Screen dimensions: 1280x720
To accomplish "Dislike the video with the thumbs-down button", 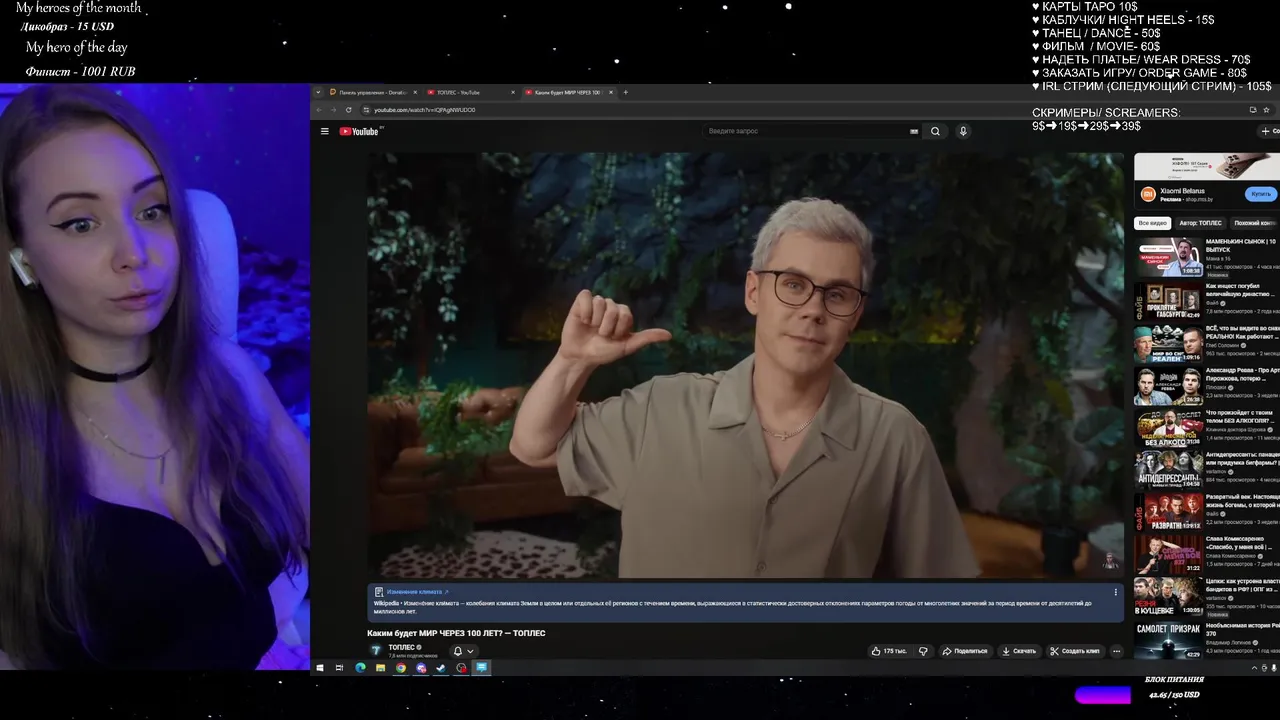I will tap(923, 651).
